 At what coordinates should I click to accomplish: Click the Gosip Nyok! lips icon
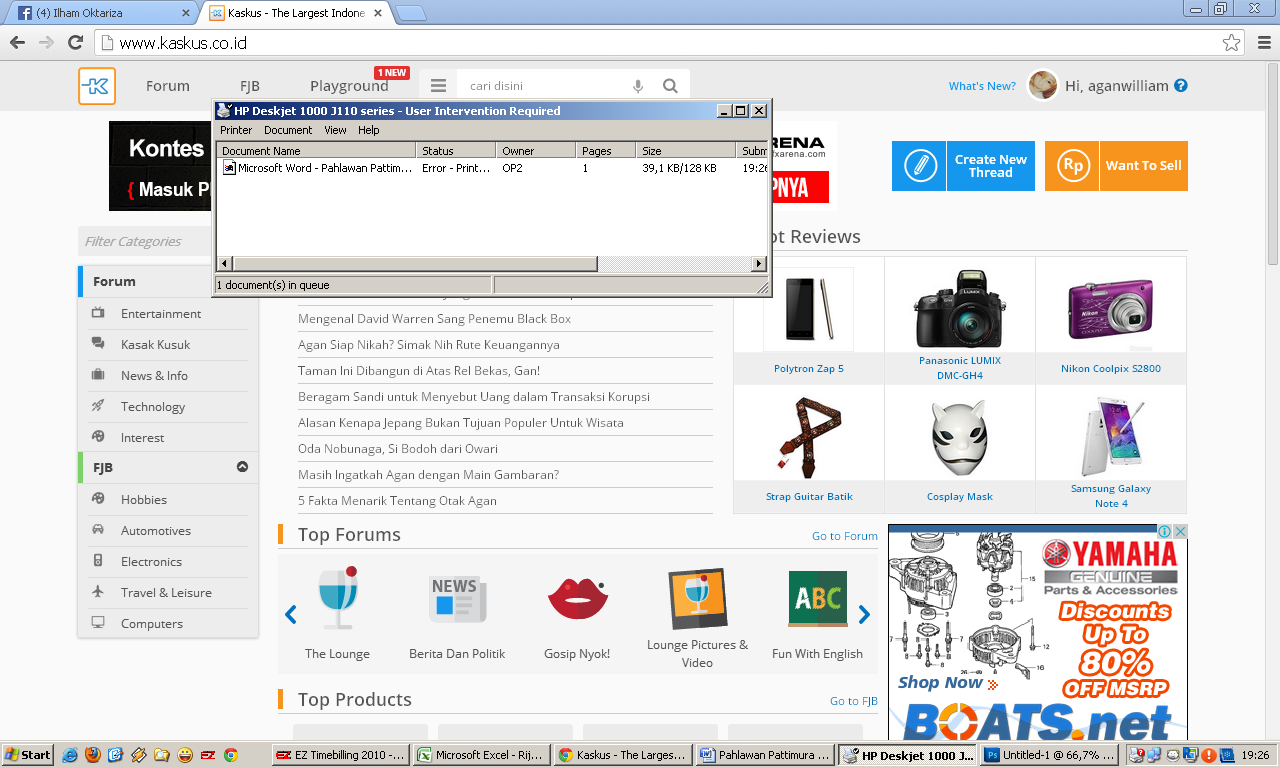[x=578, y=598]
